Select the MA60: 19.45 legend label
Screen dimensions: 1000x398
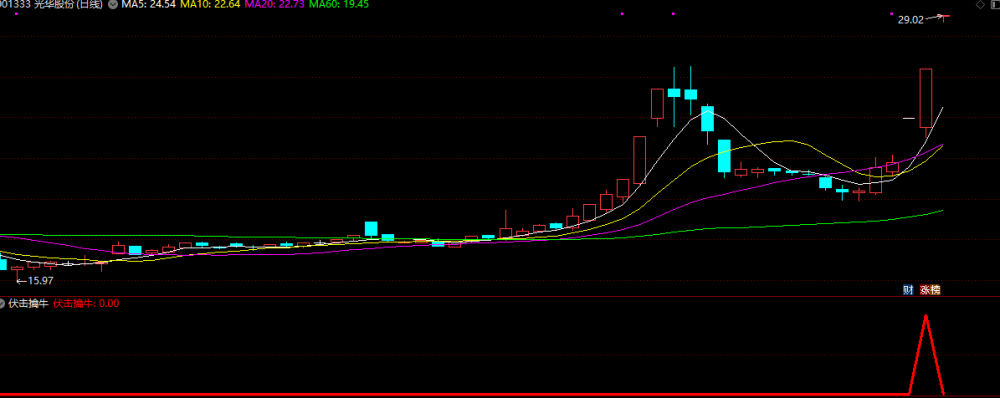click(x=339, y=4)
